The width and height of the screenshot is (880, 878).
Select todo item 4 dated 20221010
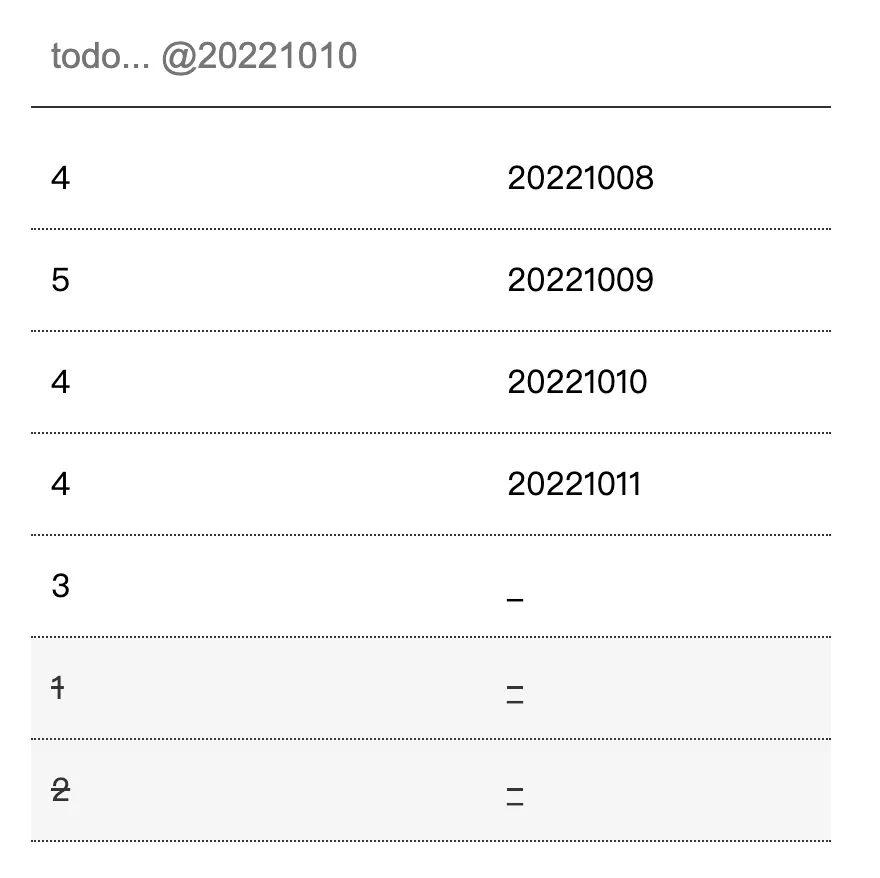pyautogui.click(x=61, y=382)
